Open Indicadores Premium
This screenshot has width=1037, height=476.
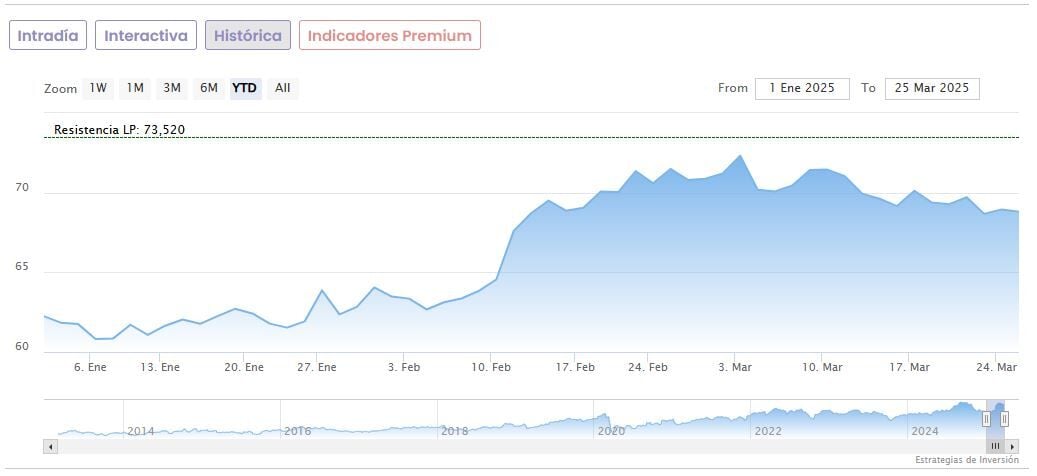click(x=389, y=36)
